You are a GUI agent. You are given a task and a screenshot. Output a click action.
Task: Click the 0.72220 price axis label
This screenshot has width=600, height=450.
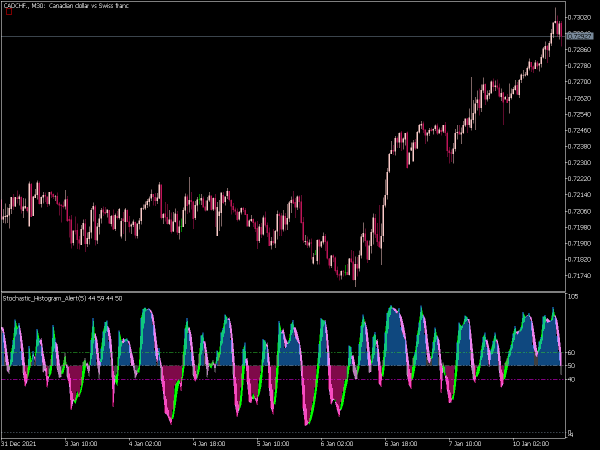[580, 179]
